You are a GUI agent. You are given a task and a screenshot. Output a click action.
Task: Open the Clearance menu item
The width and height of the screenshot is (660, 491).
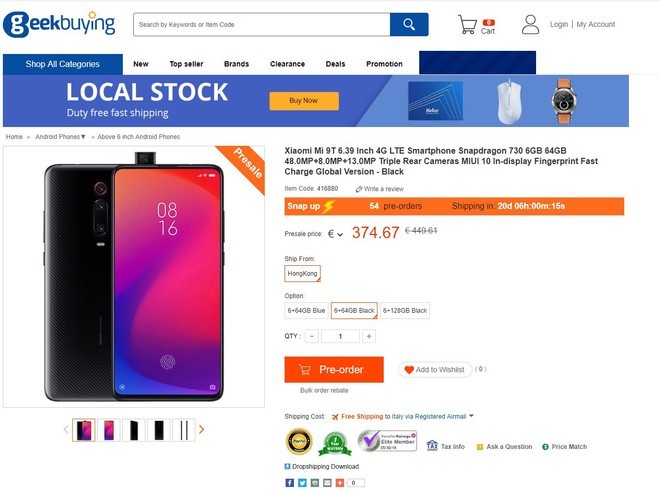click(x=287, y=64)
